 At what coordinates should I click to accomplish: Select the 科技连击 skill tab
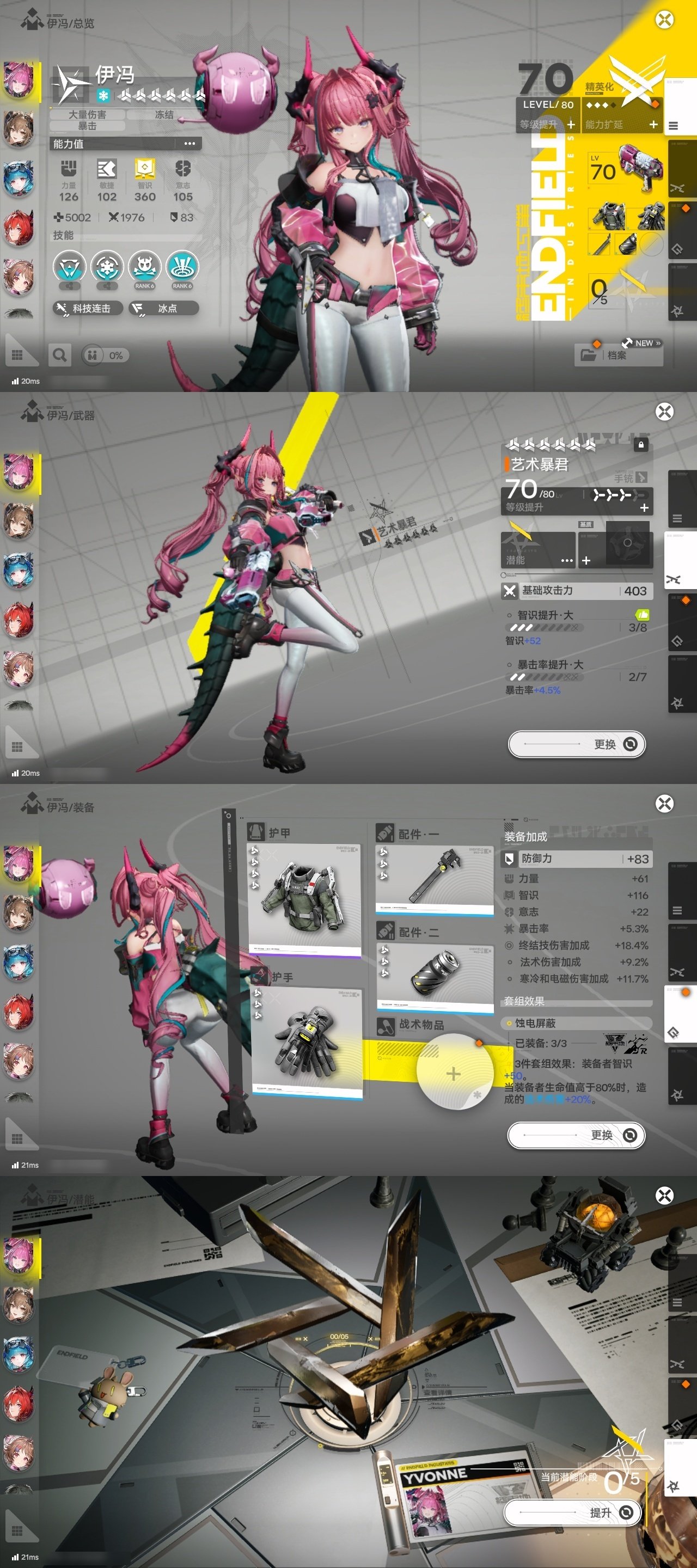point(88,309)
